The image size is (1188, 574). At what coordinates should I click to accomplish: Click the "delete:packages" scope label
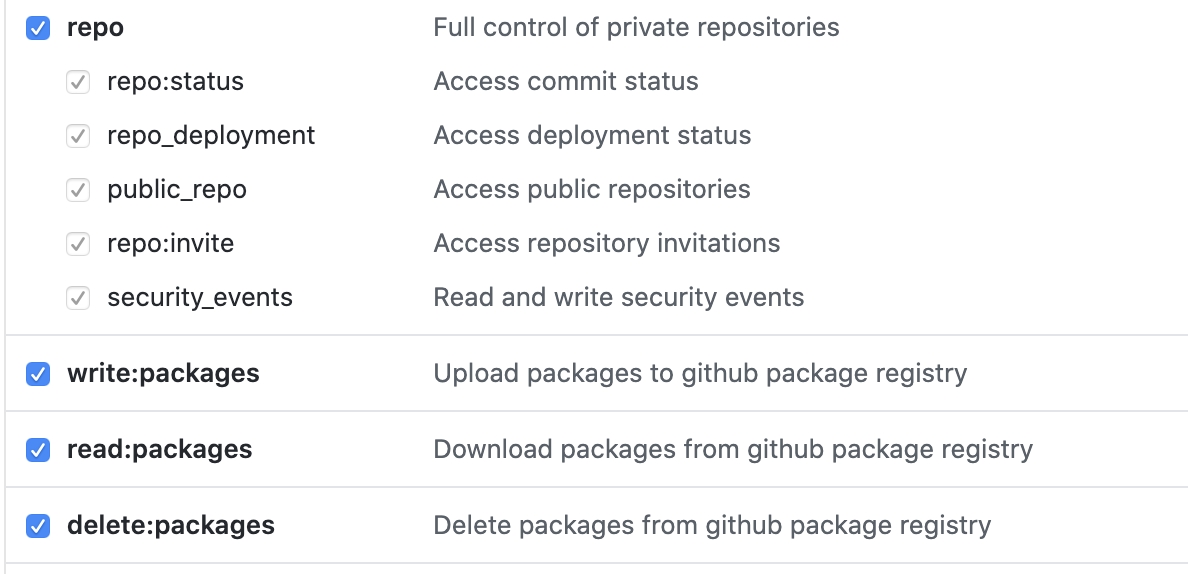tap(170, 526)
